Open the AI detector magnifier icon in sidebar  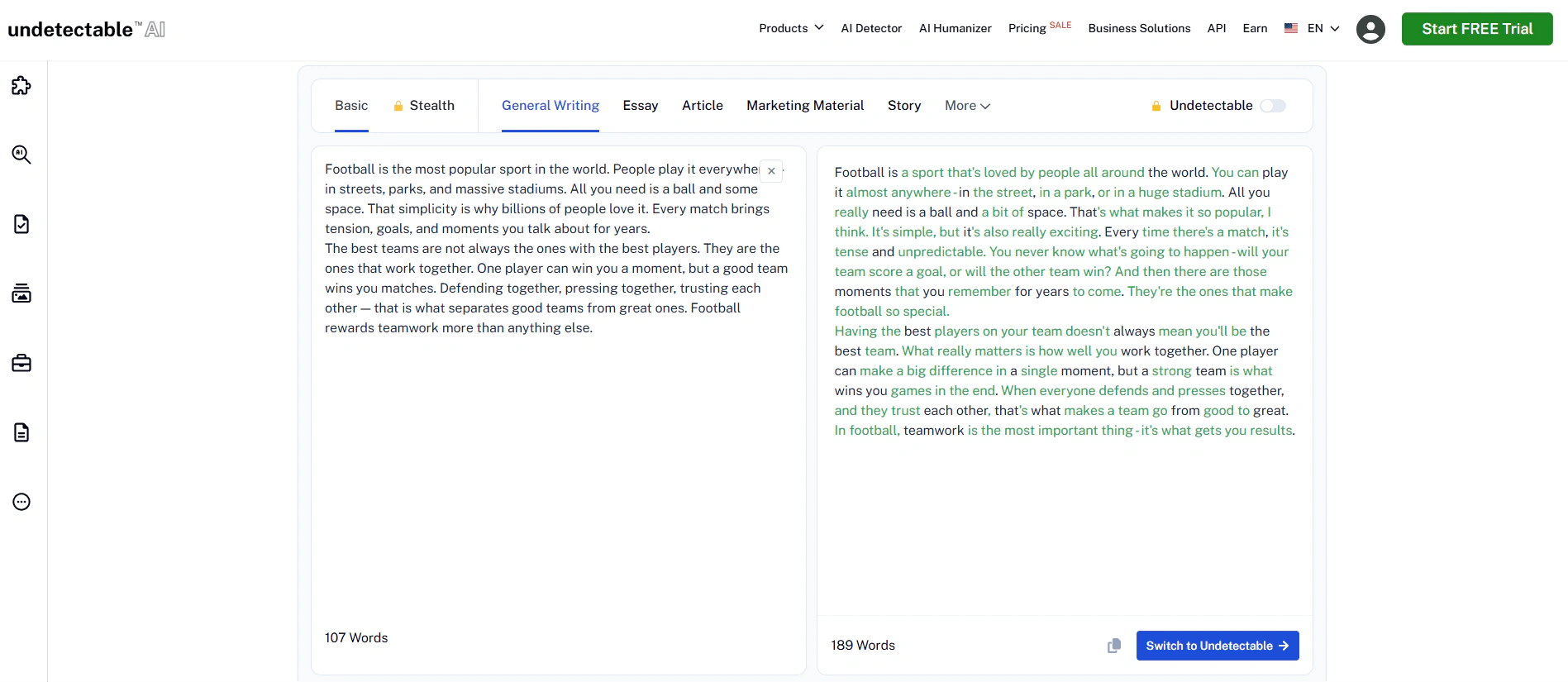(x=21, y=155)
